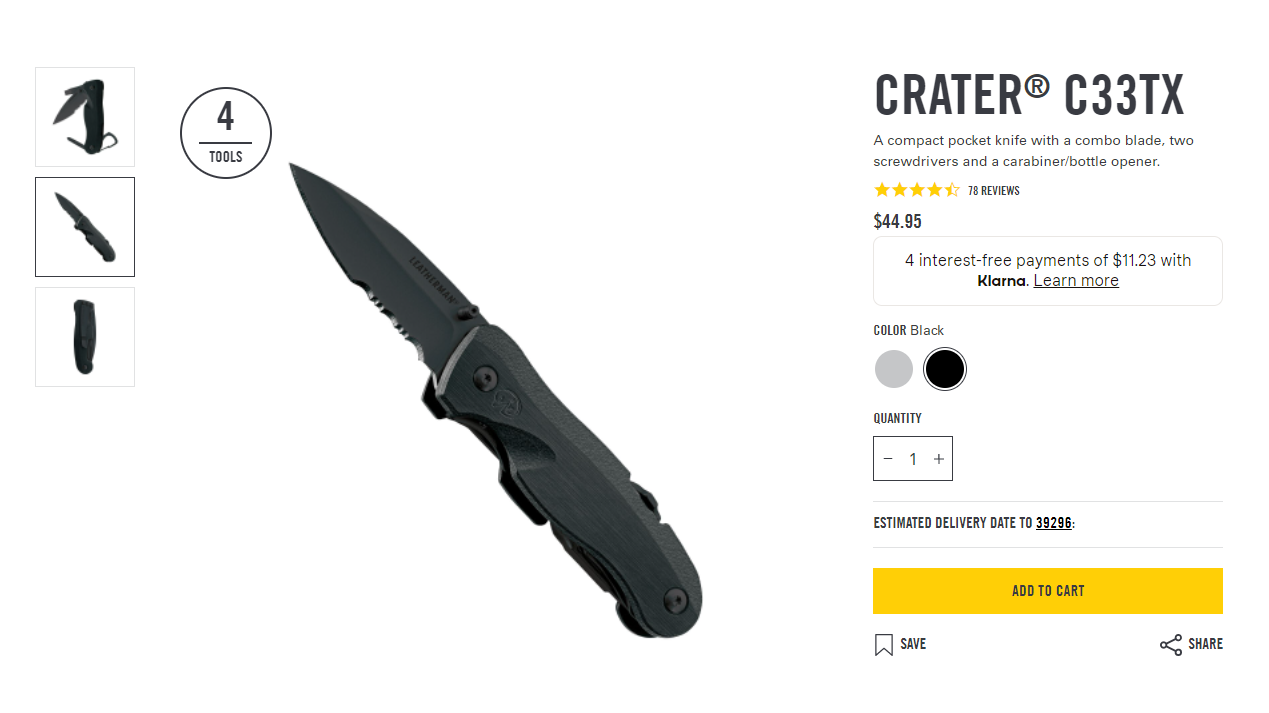Click the SAVE text label
The height and width of the screenshot is (713, 1269).
click(x=913, y=645)
